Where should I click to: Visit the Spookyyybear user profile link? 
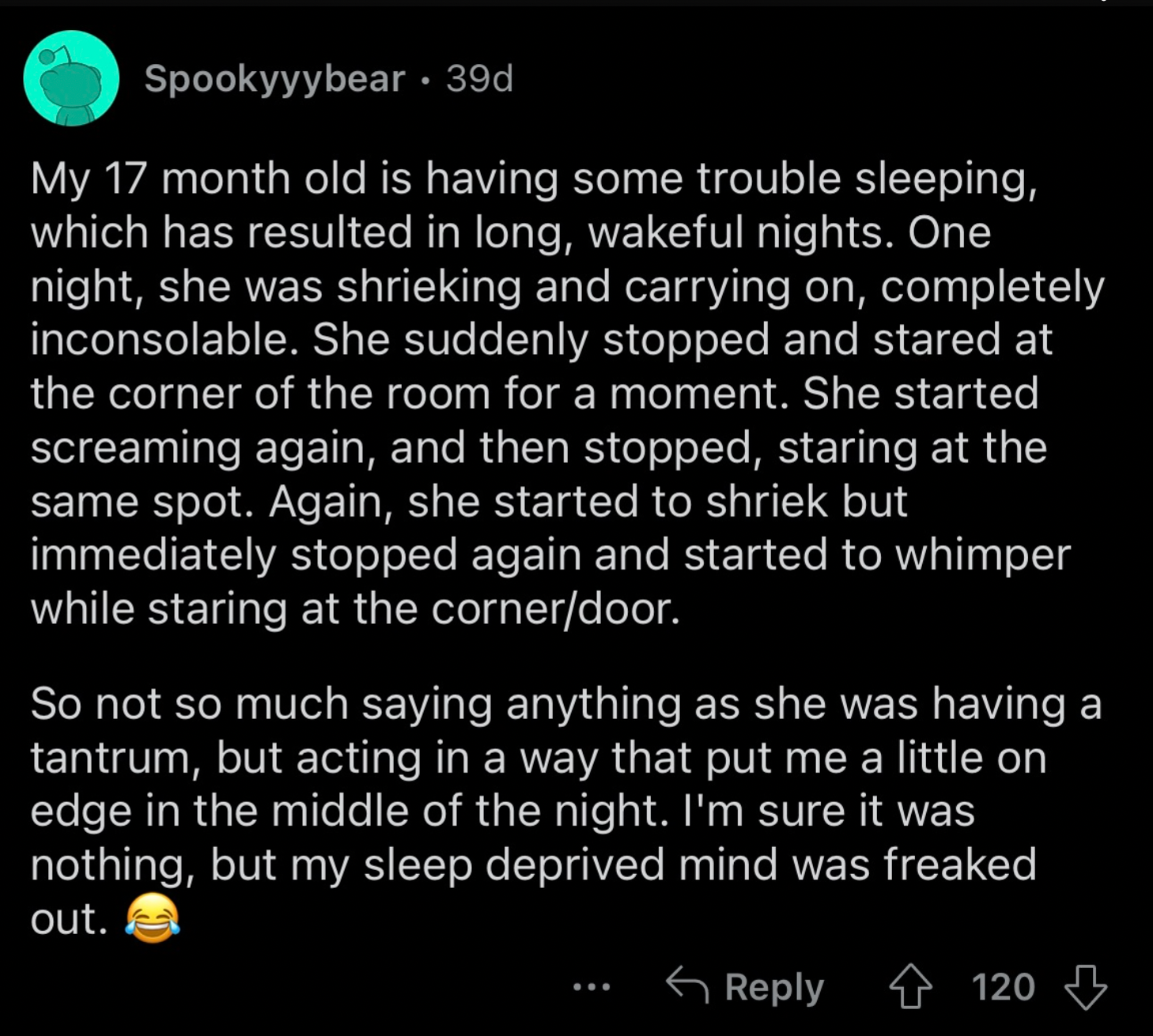tap(274, 78)
